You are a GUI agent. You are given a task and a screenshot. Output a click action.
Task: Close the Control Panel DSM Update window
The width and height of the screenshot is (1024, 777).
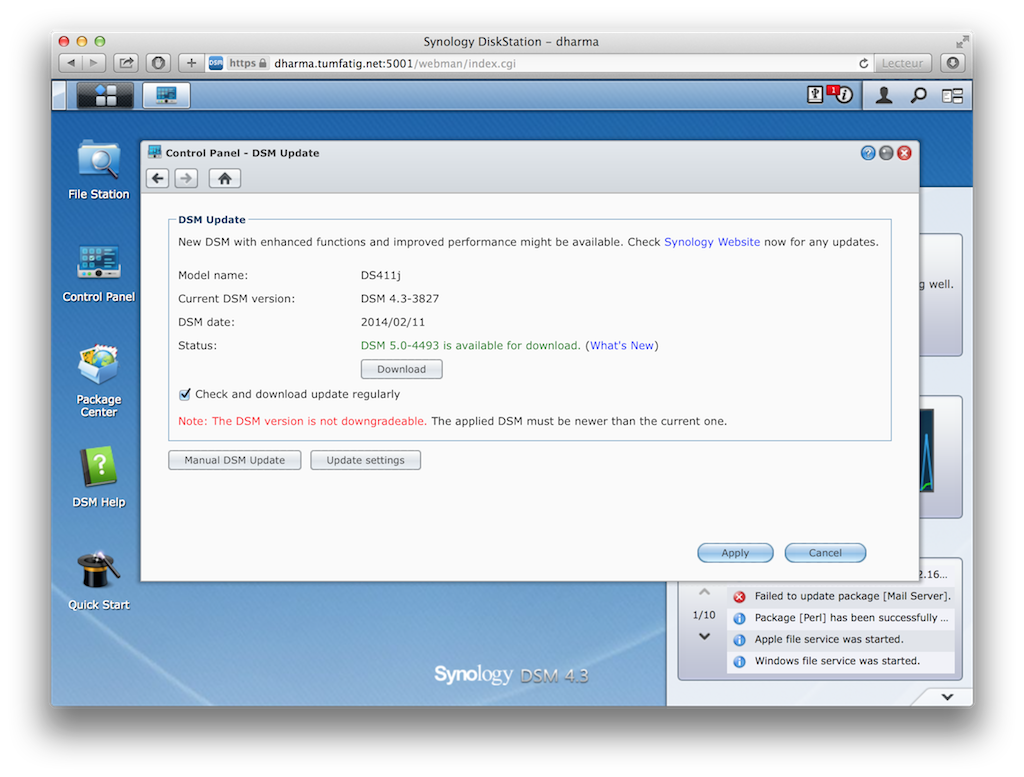coord(904,153)
